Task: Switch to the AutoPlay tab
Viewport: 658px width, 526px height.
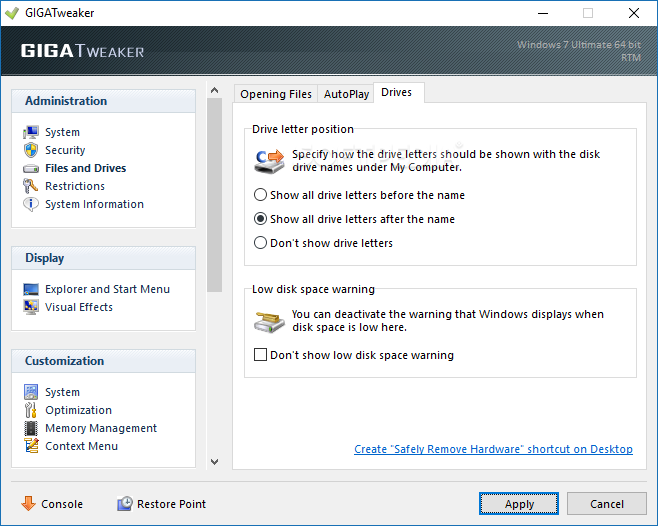Action: [x=346, y=94]
